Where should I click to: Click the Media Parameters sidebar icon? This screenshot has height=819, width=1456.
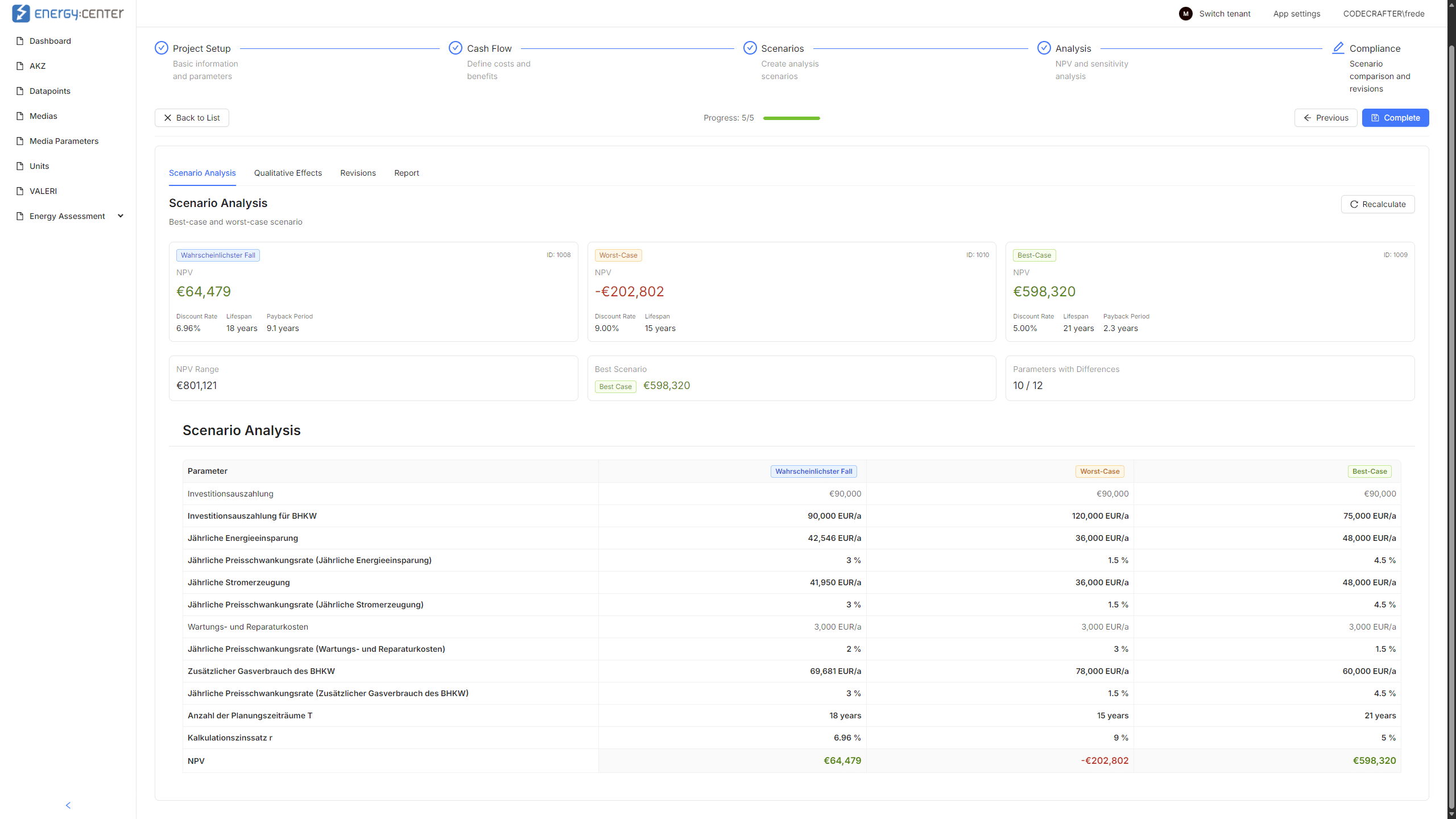point(20,141)
